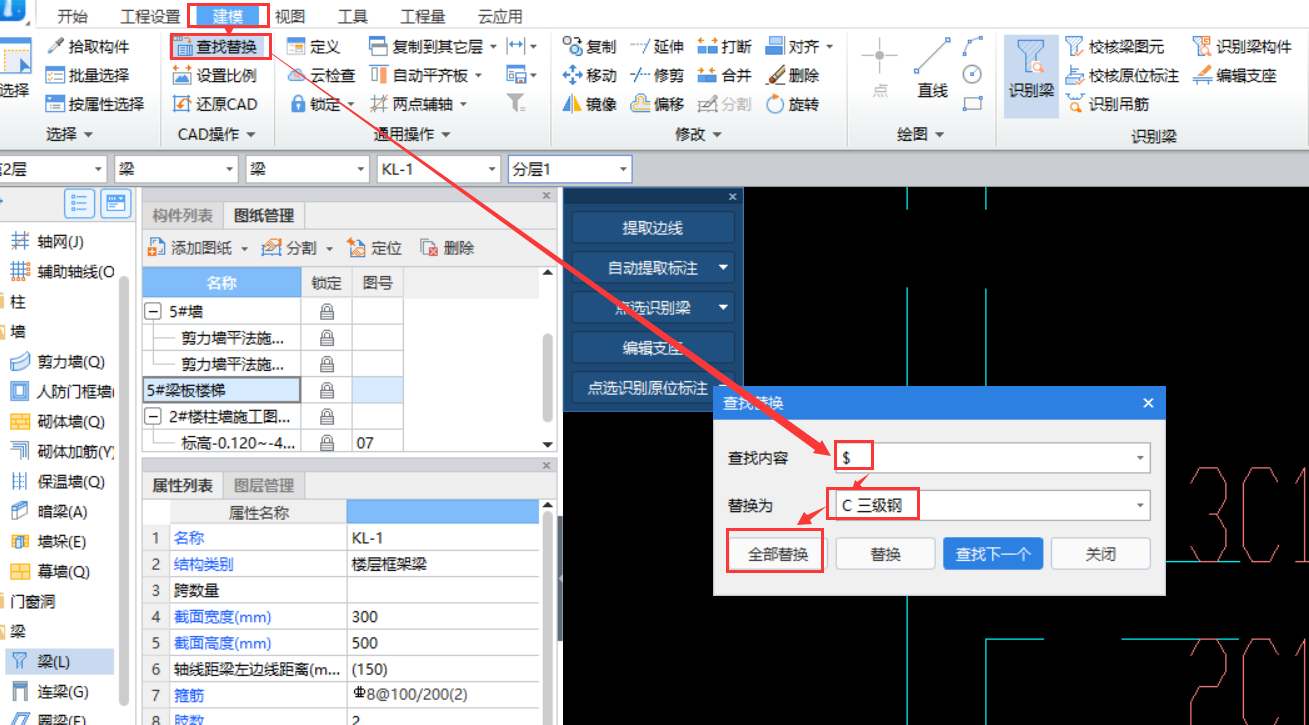Open the 查找内容 dropdown arrow

(x=1140, y=458)
